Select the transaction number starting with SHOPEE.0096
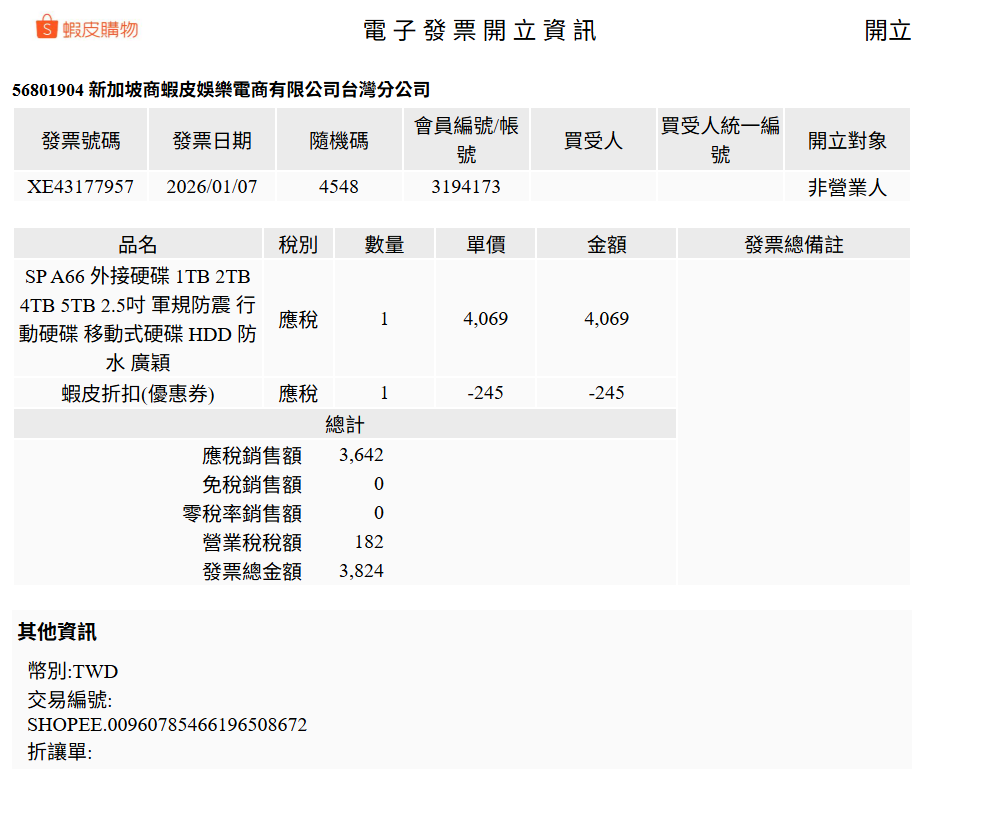This screenshot has width=982, height=828. coord(167,725)
